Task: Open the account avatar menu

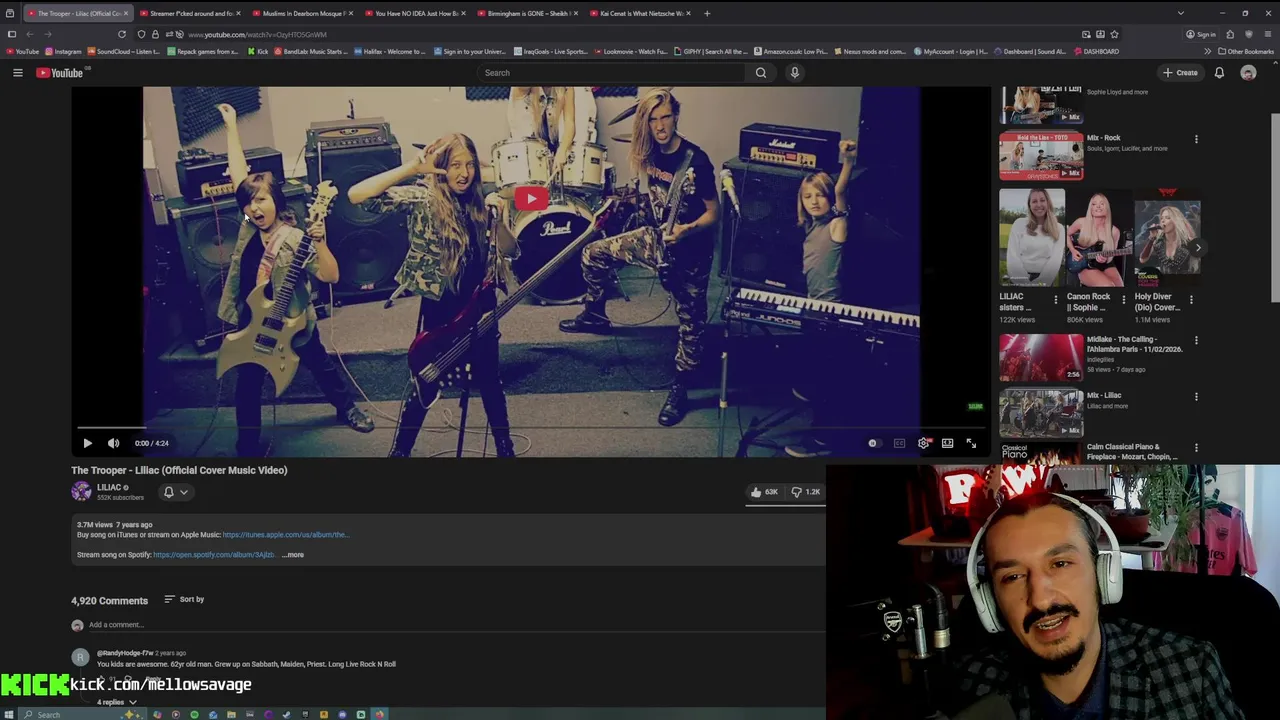Action: [x=1248, y=72]
